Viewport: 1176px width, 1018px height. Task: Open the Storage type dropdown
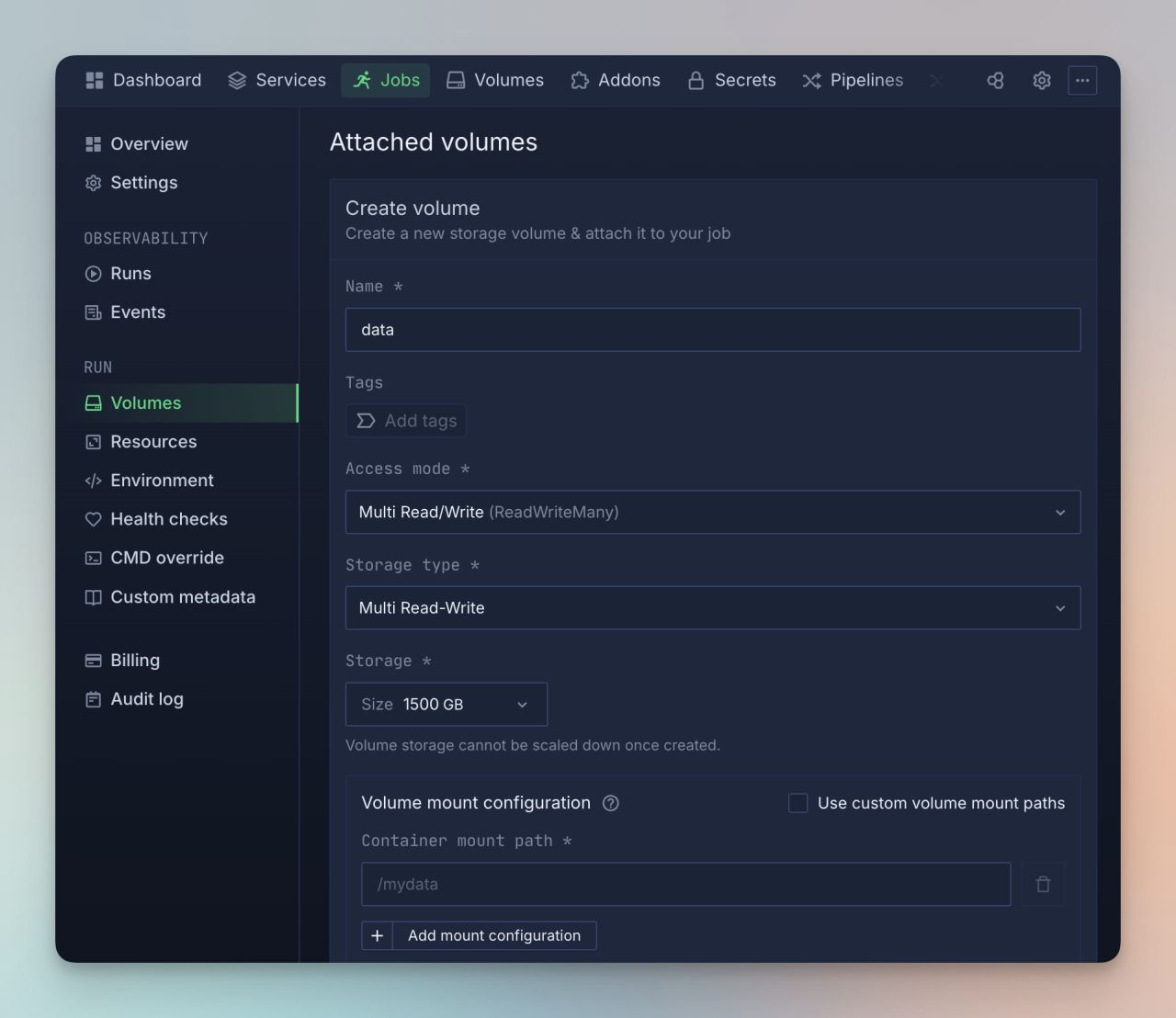tap(712, 608)
